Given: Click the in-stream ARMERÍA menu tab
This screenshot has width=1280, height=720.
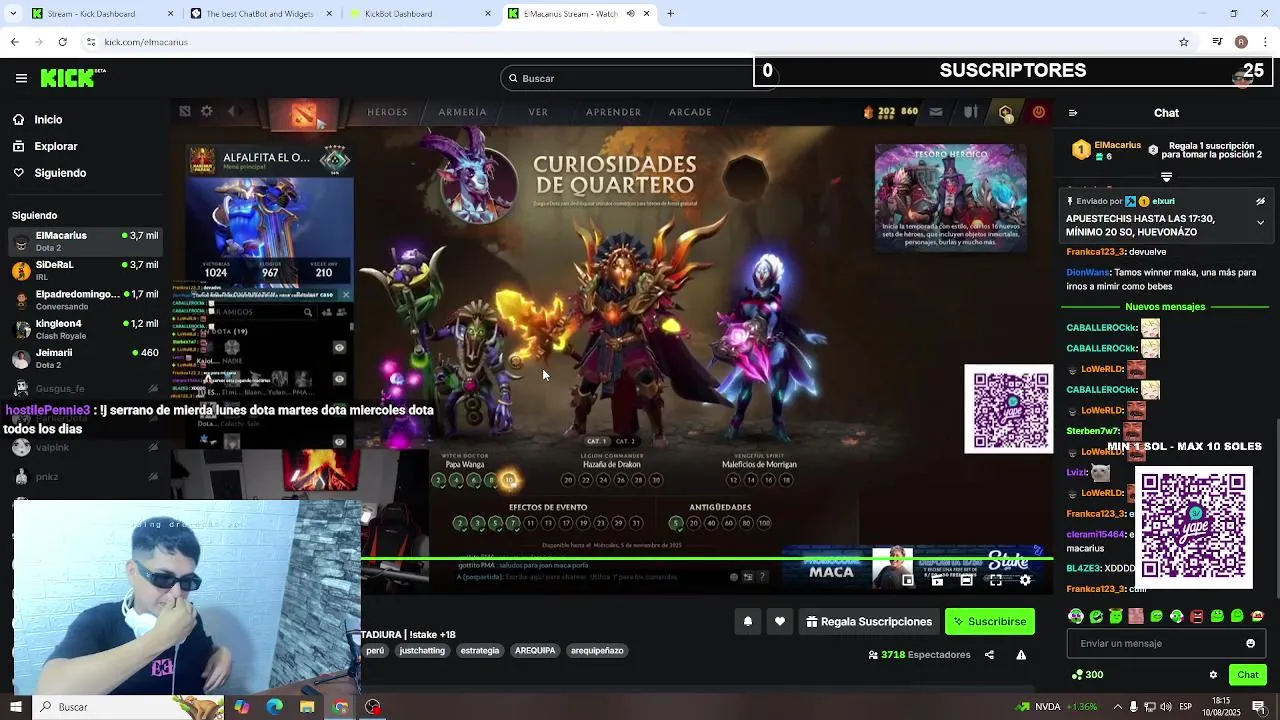Looking at the screenshot, I should coord(462,112).
